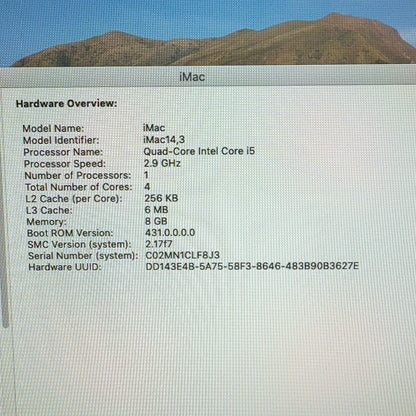
Task: Click the Model Name label
Action: coord(53,128)
